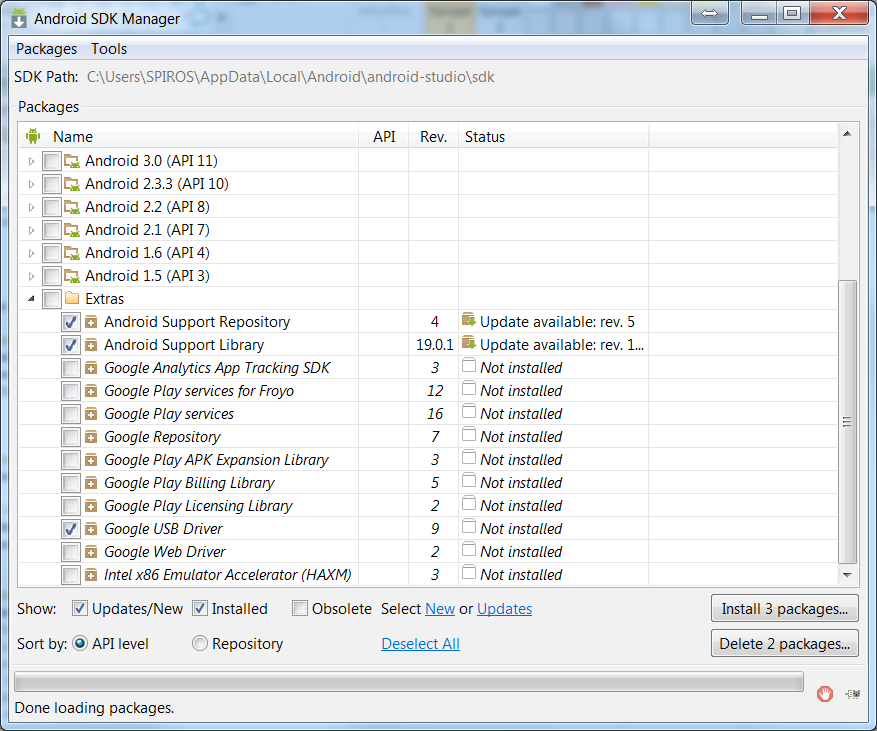Expand the Android 3.0 (API 11) node

click(x=31, y=161)
